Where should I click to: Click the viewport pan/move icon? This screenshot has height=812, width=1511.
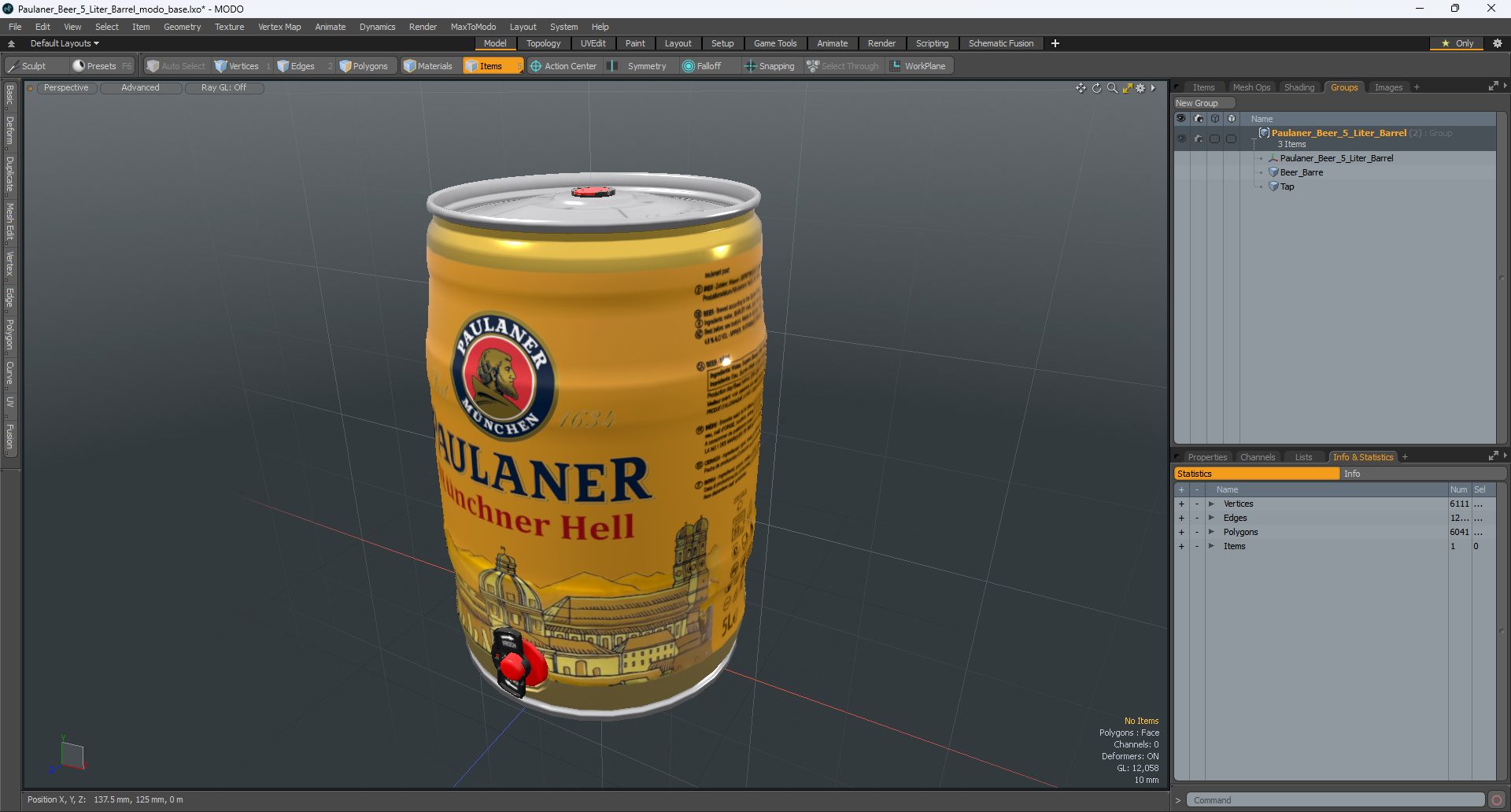1081,88
